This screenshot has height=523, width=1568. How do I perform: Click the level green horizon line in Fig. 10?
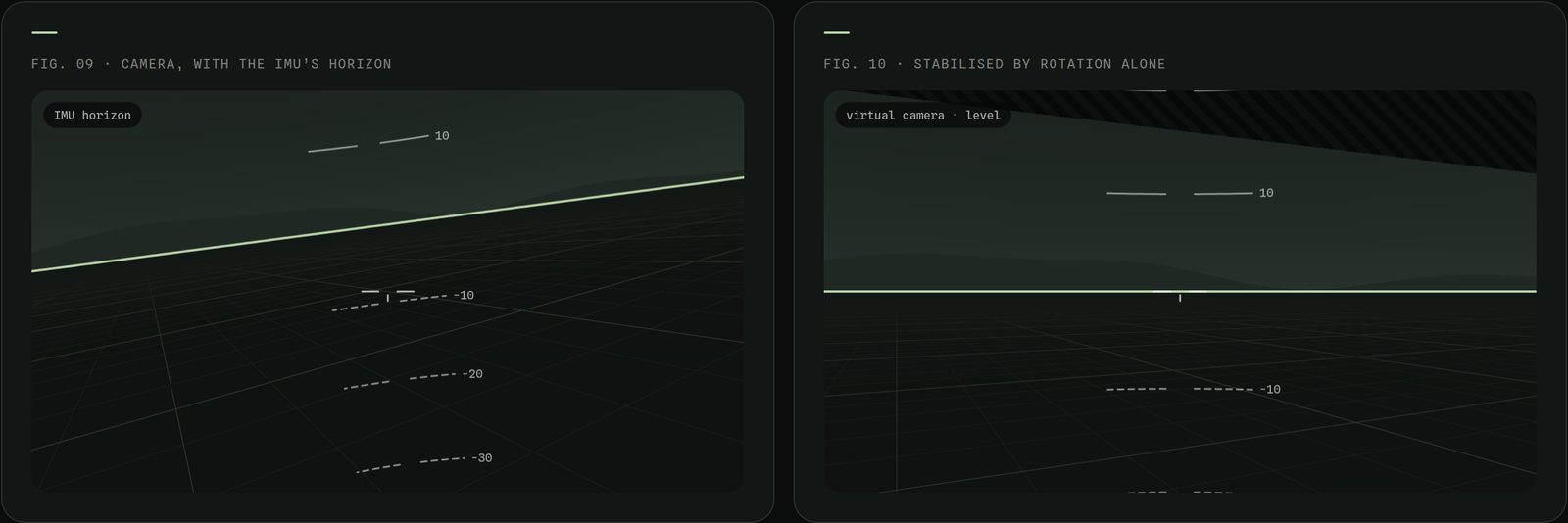click(x=1180, y=291)
